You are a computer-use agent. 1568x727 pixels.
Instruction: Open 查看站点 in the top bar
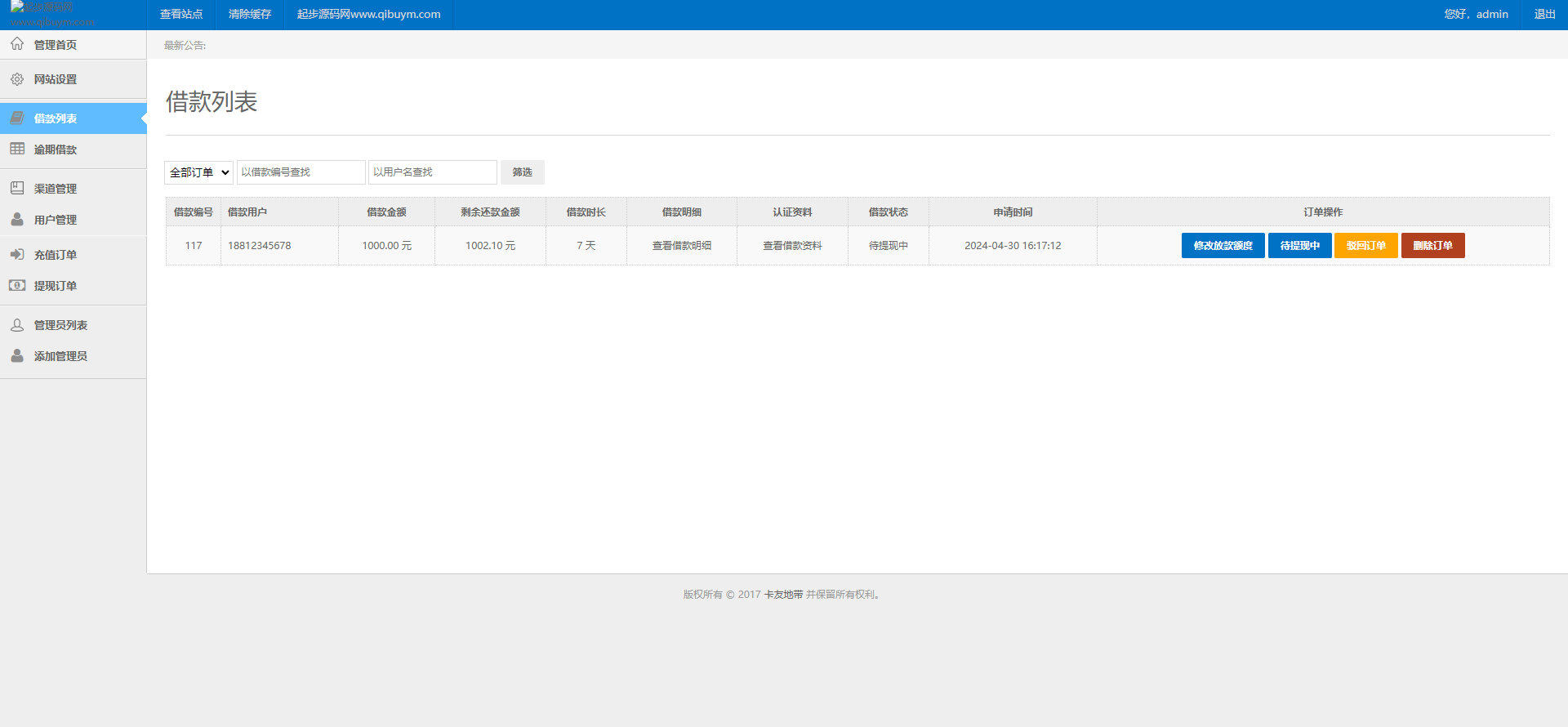click(181, 15)
